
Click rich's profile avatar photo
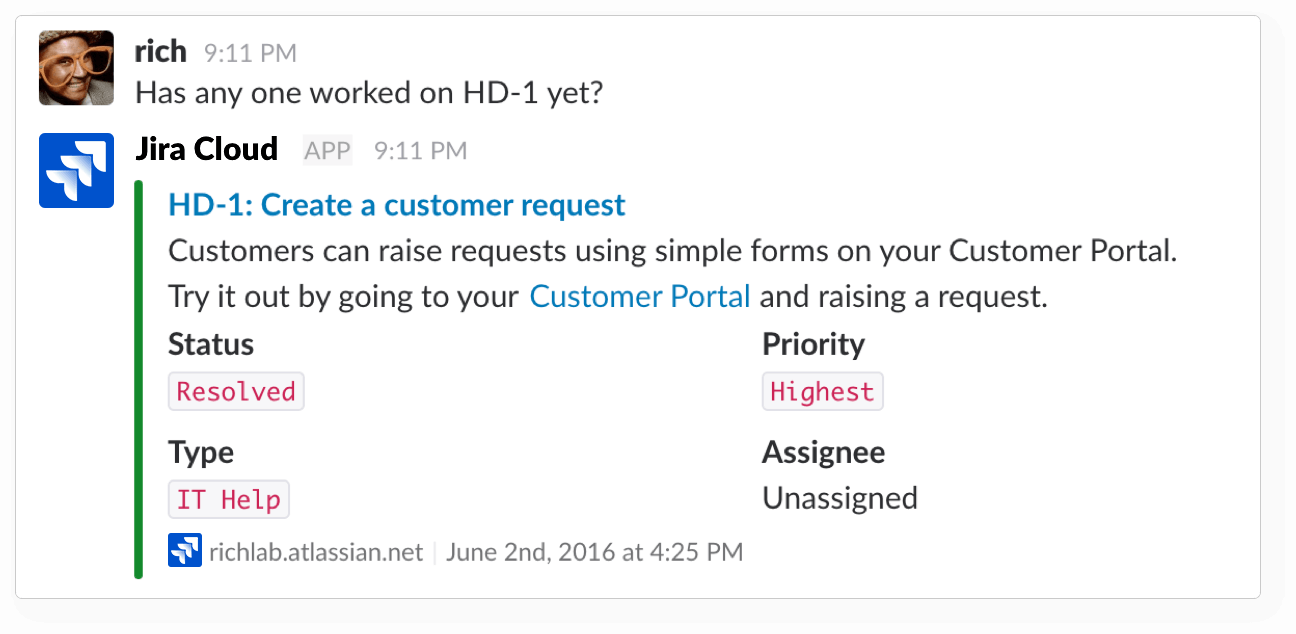tap(76, 67)
